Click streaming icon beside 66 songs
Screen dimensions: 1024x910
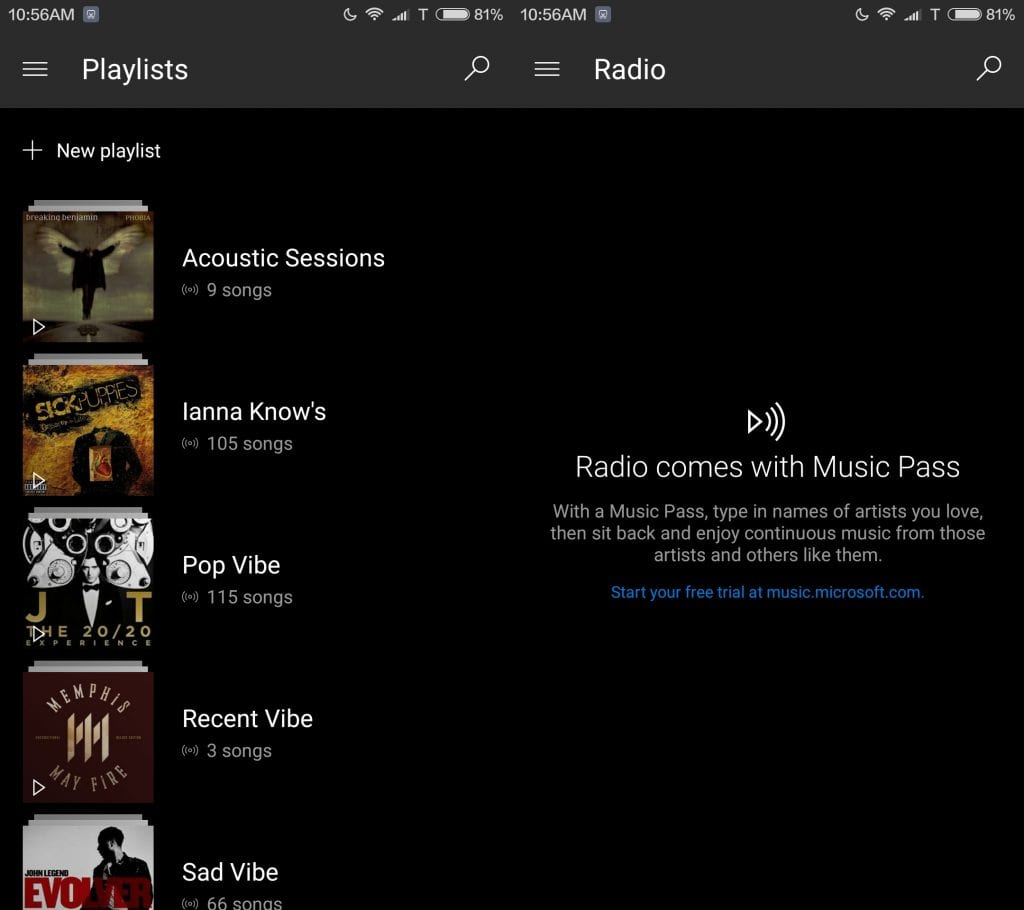click(190, 903)
